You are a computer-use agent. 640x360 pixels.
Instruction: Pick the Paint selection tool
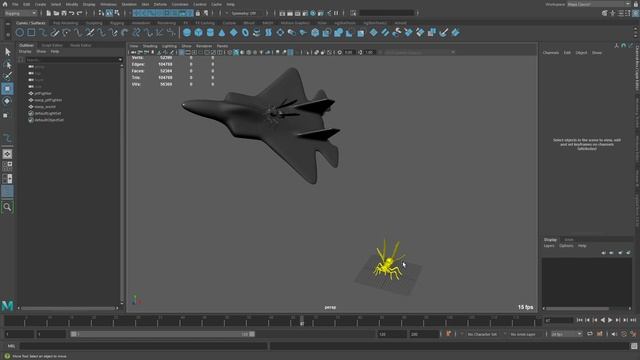click(x=7, y=76)
